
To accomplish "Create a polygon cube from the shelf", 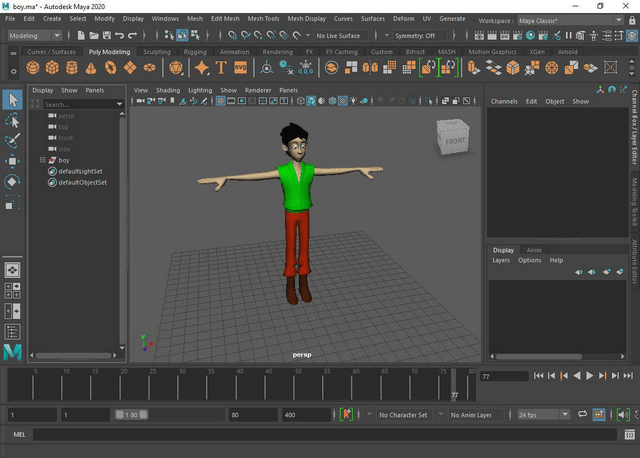I will 53,68.
